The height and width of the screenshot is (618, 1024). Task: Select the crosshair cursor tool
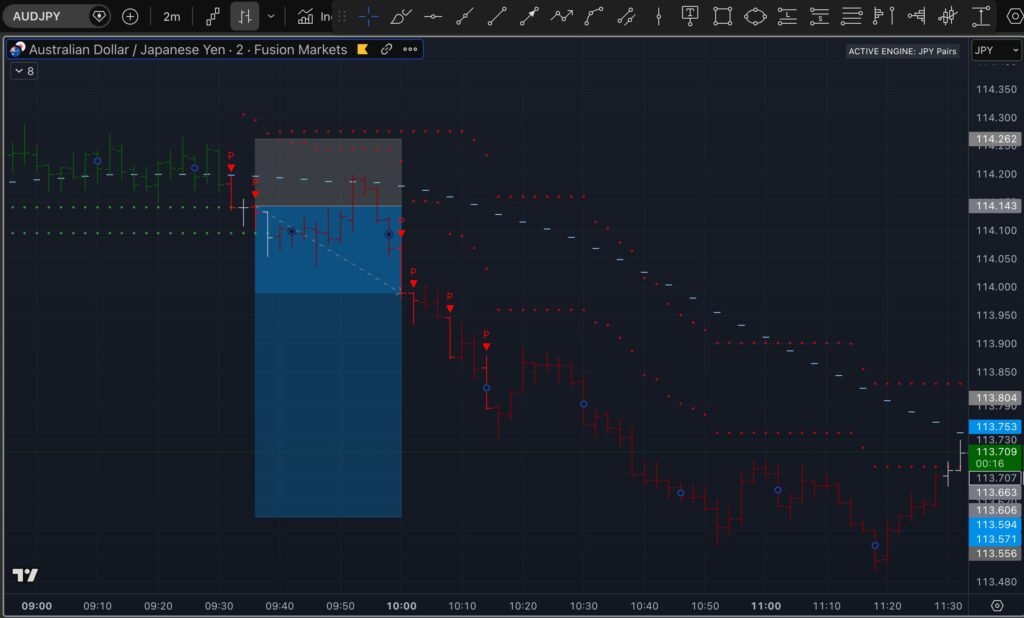pyautogui.click(x=369, y=16)
